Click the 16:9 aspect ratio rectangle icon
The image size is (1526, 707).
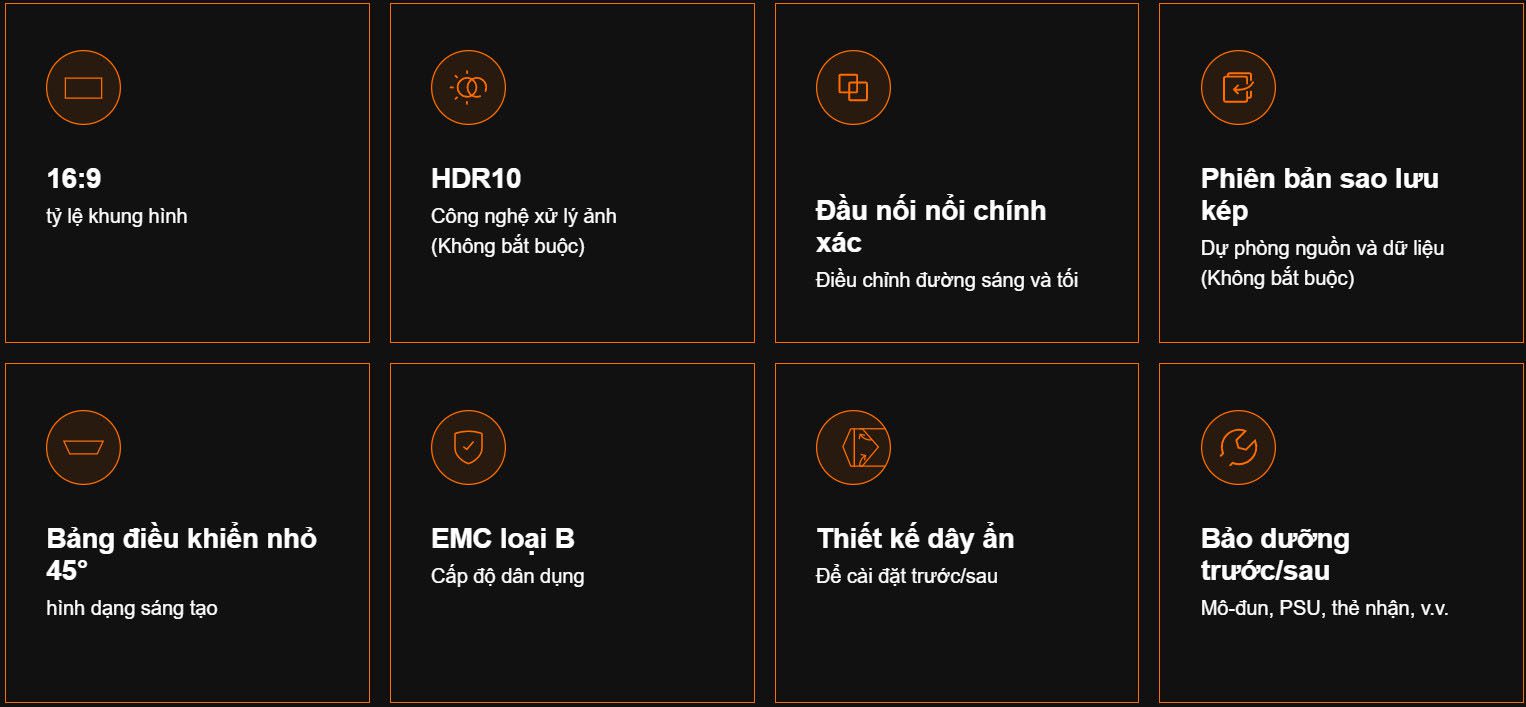tap(83, 88)
